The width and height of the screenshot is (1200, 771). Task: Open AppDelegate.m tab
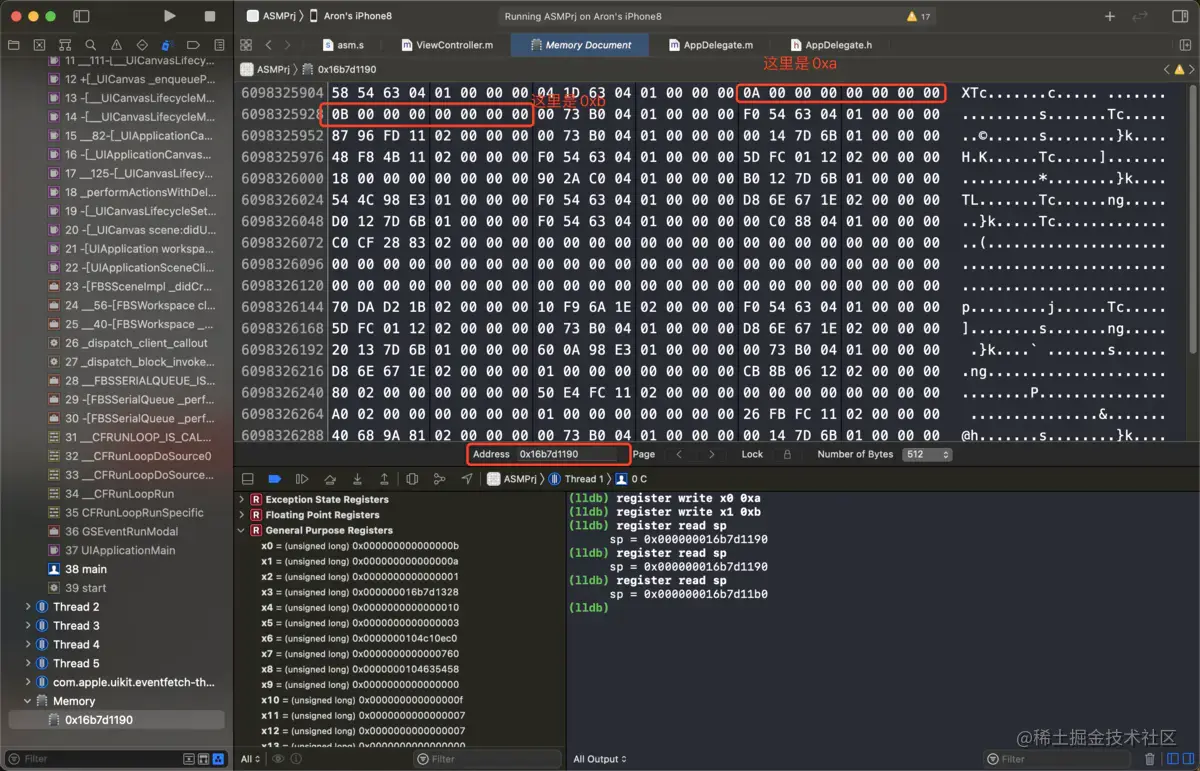(711, 45)
